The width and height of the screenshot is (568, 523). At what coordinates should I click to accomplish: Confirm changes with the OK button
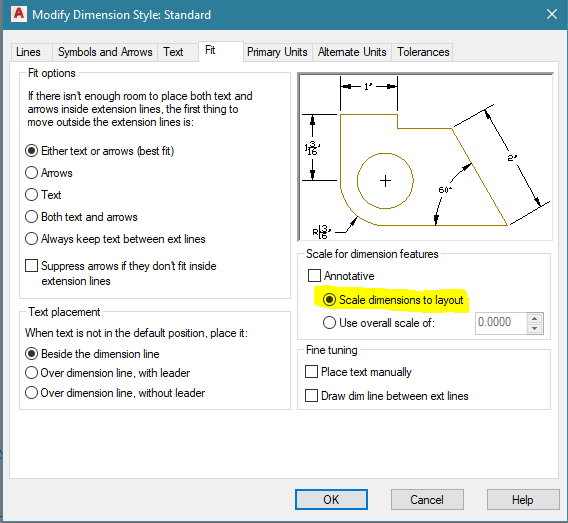click(331, 500)
